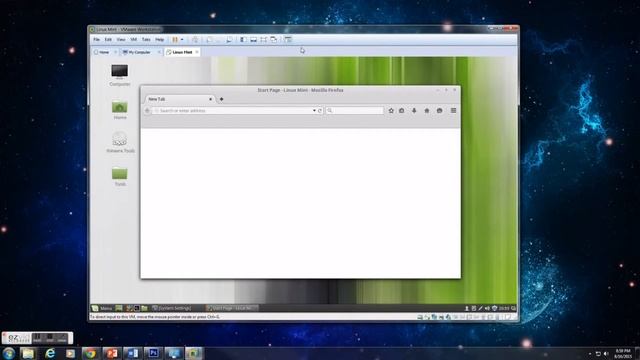640x360 pixels.
Task: Click the files folder launcher in Mint panel
Action: [144, 308]
